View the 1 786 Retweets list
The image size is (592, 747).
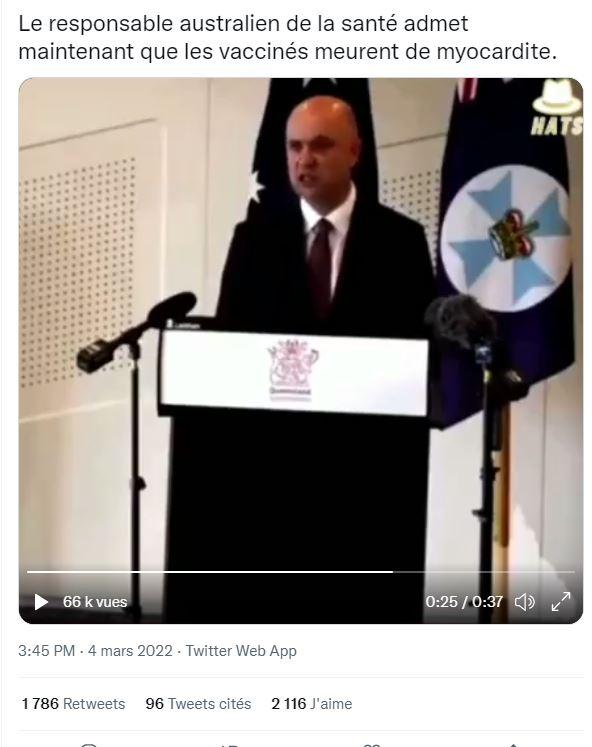point(73,704)
